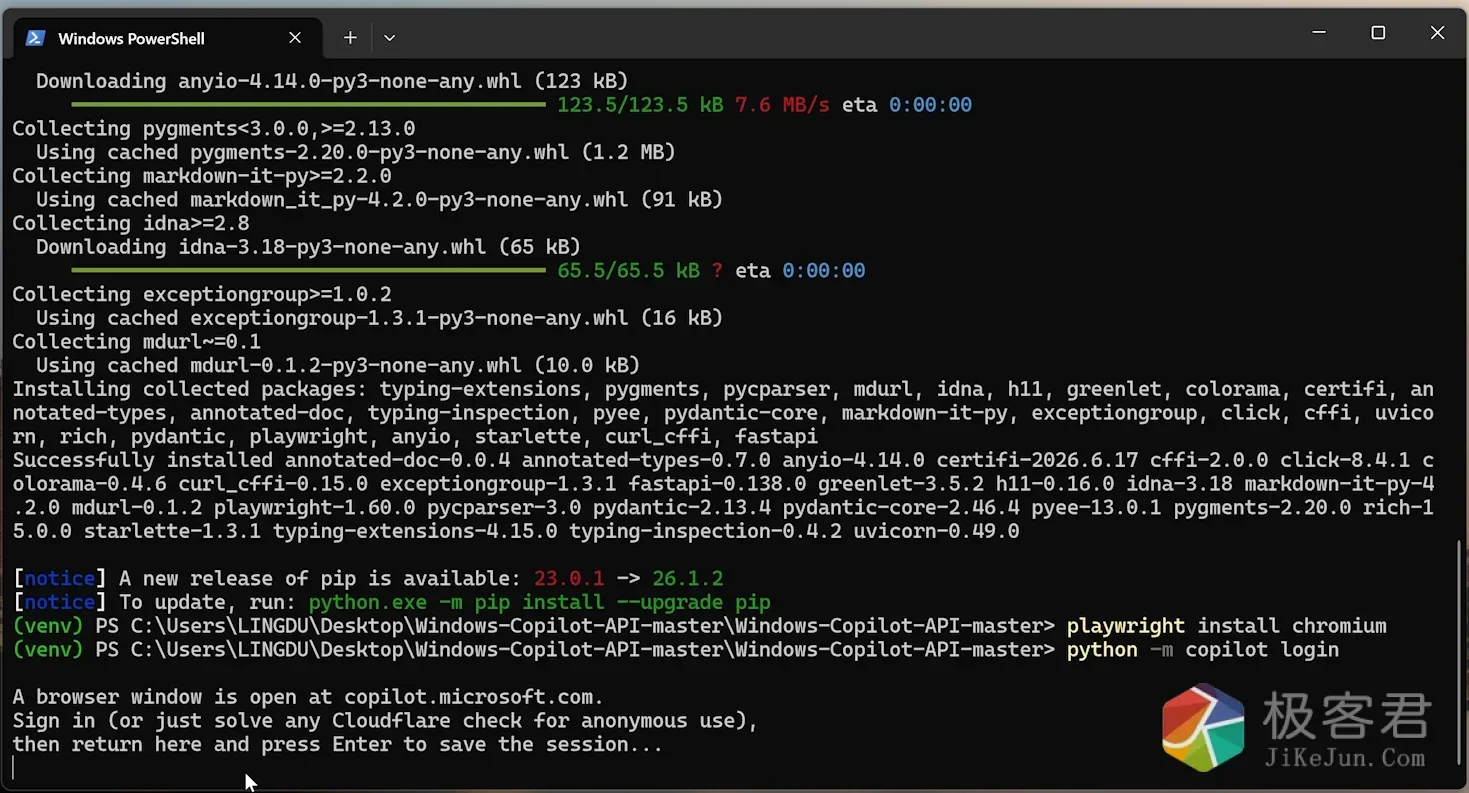Close the terminal window
The width and height of the screenshot is (1469, 793).
tap(1437, 33)
